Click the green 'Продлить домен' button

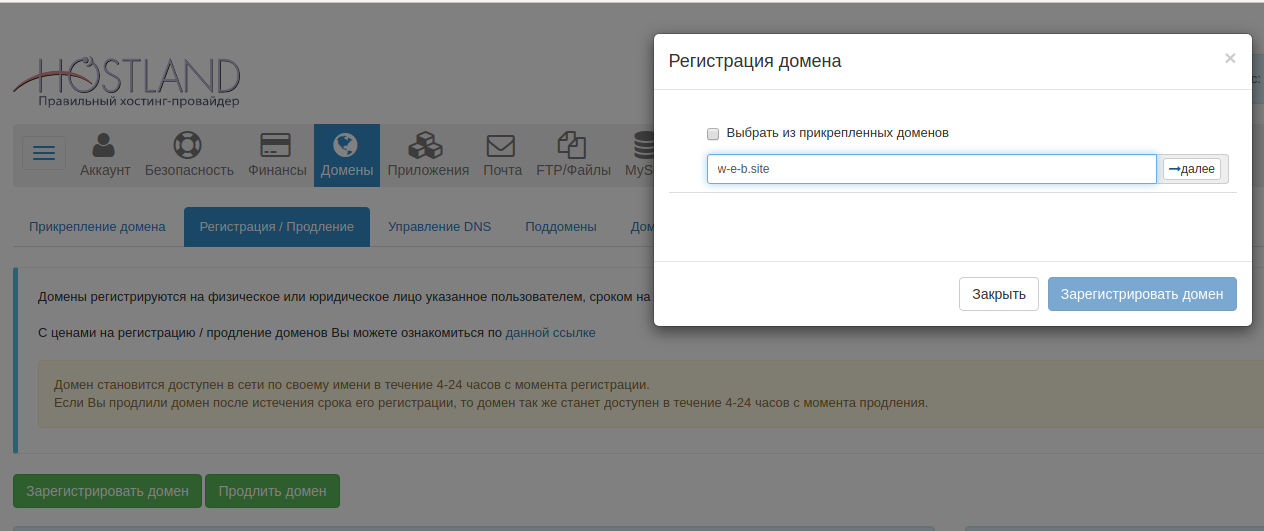272,491
